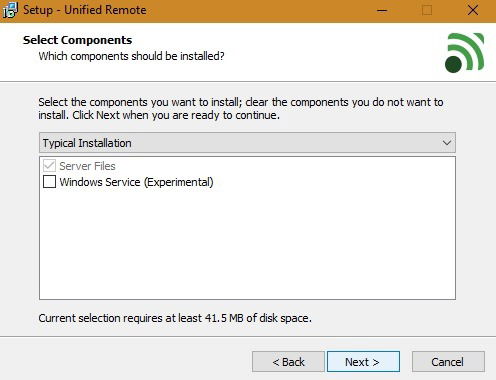Click the Setup - Unified Remote title text
496x380 pixels.
85,10
